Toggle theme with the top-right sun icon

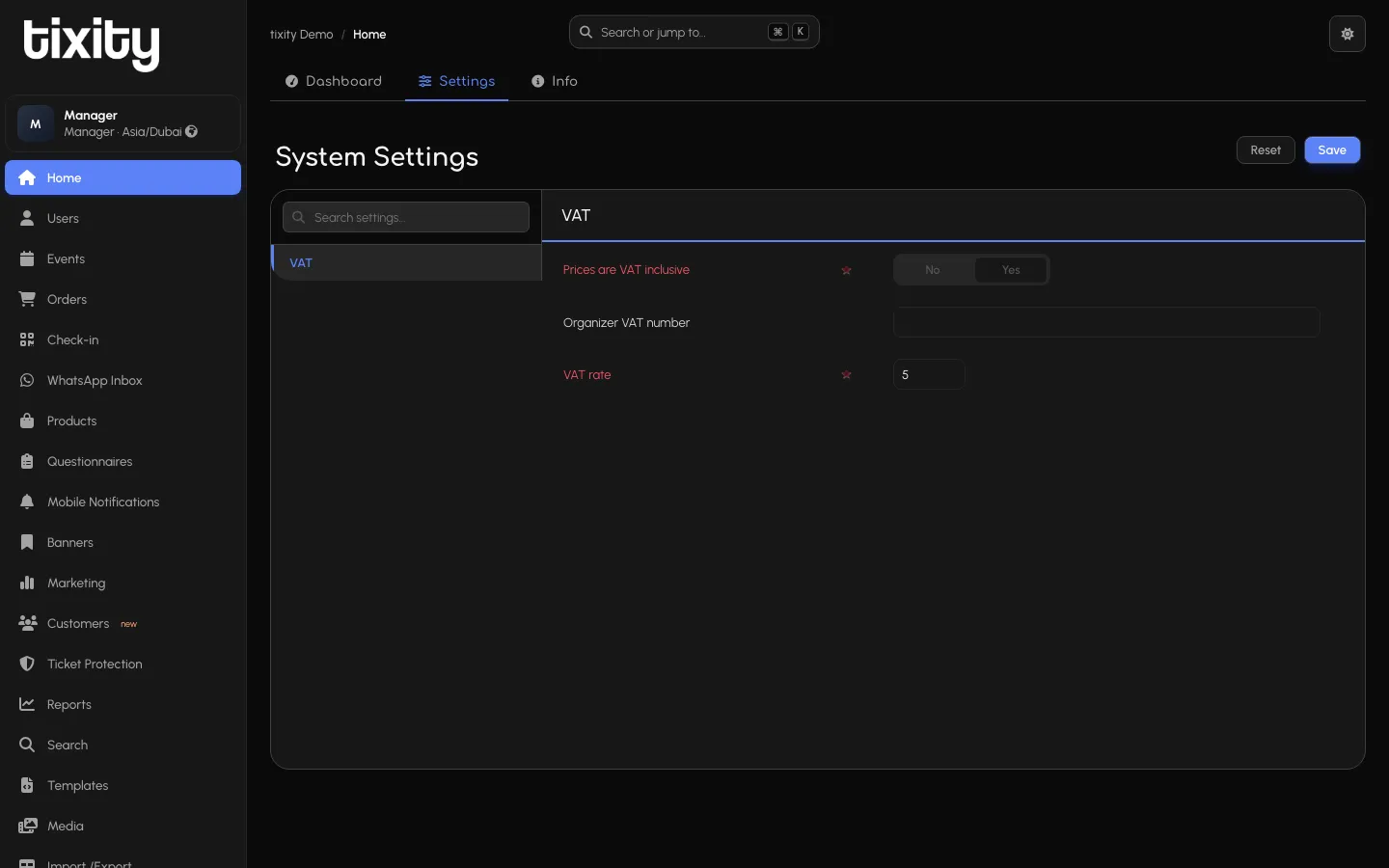click(x=1348, y=34)
